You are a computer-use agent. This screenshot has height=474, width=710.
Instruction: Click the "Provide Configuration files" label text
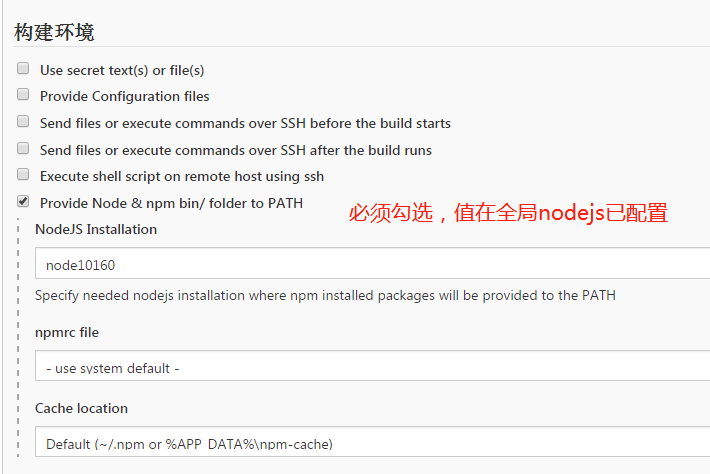125,96
